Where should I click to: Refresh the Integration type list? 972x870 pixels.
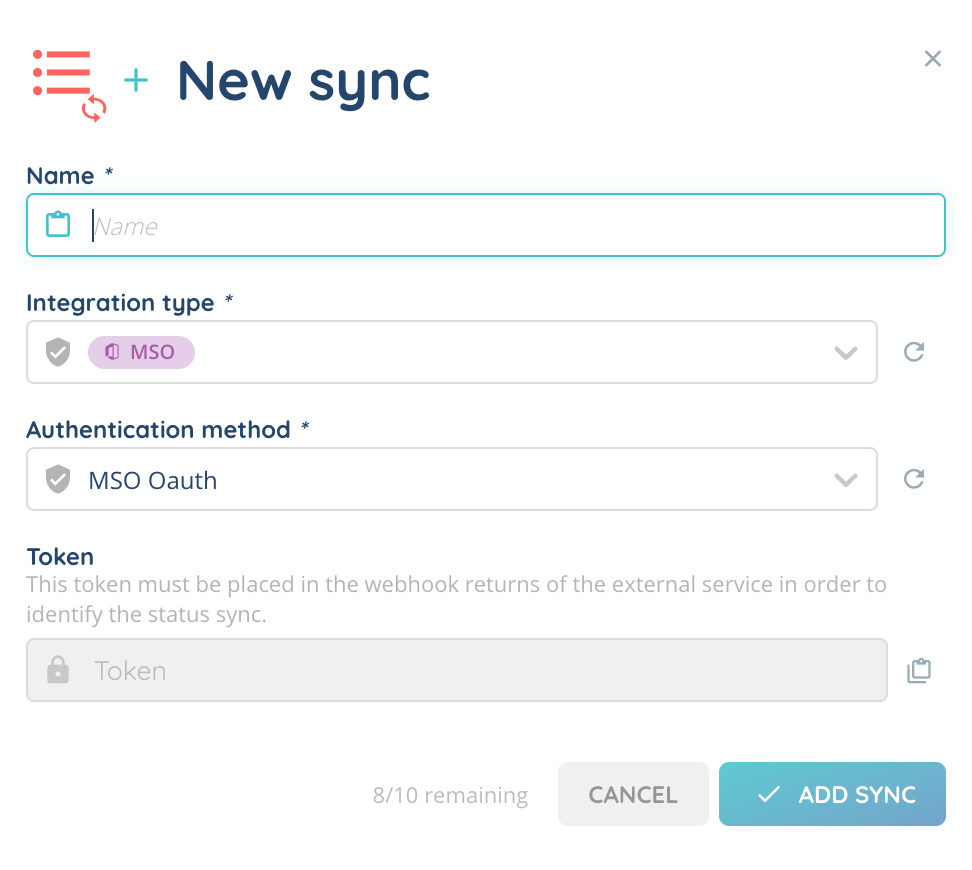point(913,352)
